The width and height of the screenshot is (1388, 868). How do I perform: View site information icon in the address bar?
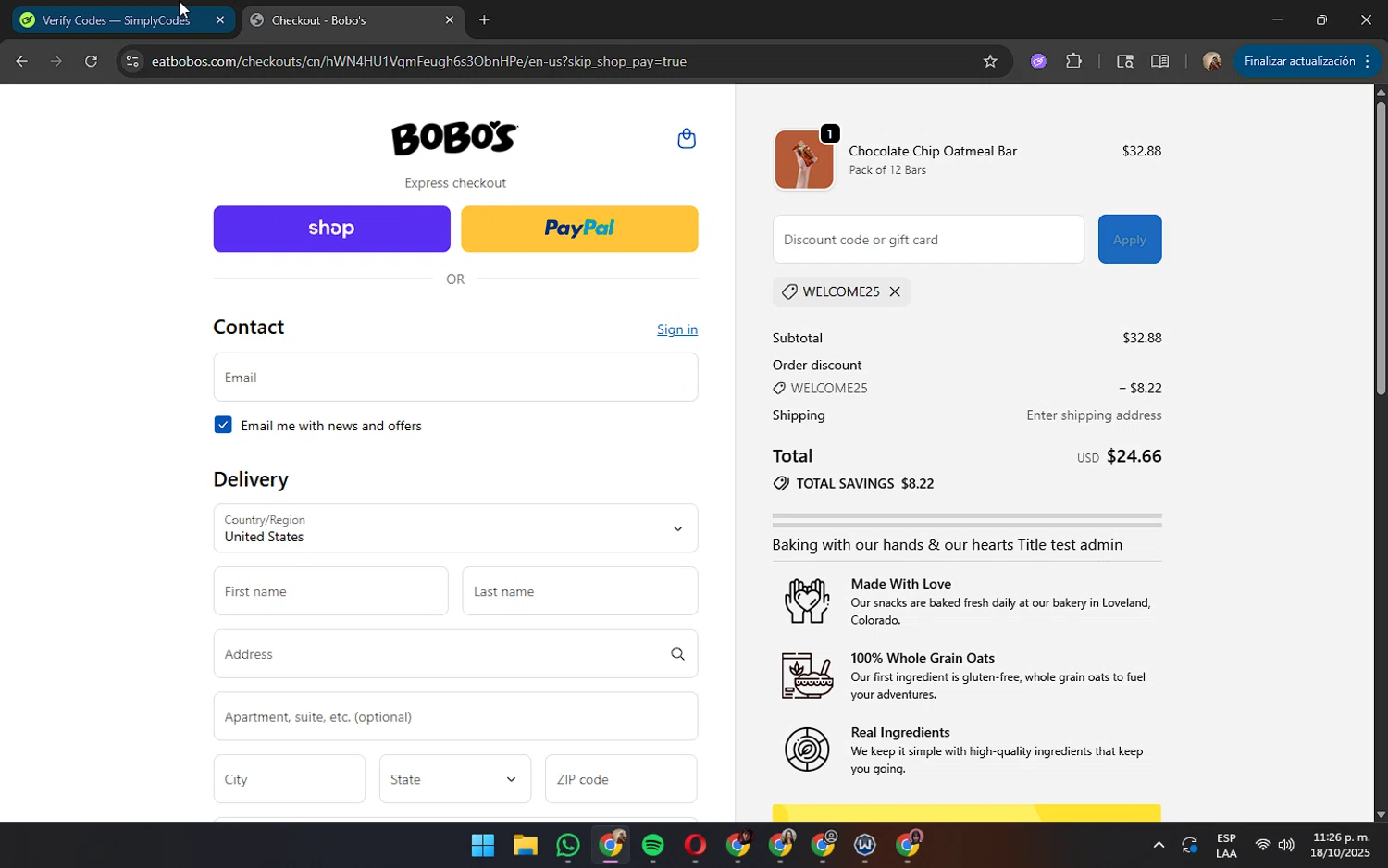tap(132, 61)
